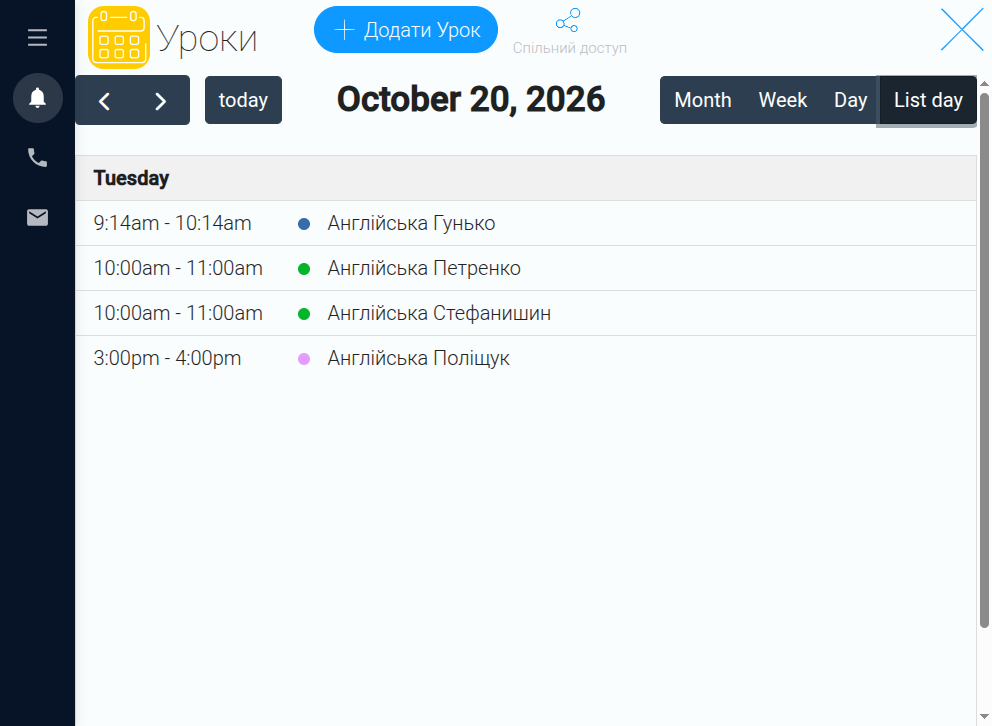
Task: Switch to Month view
Action: click(x=702, y=100)
